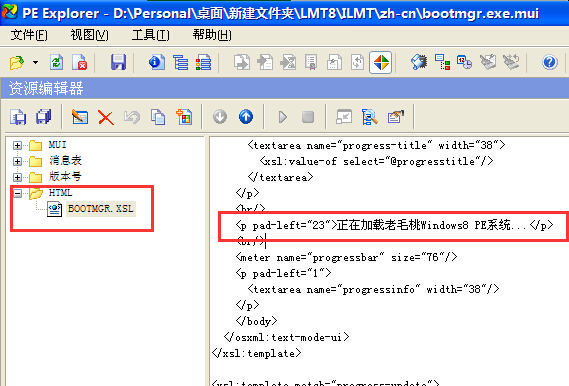This screenshot has height=386, width=569.
Task: Open the Resource Editor colorful icon
Action: click(381, 62)
